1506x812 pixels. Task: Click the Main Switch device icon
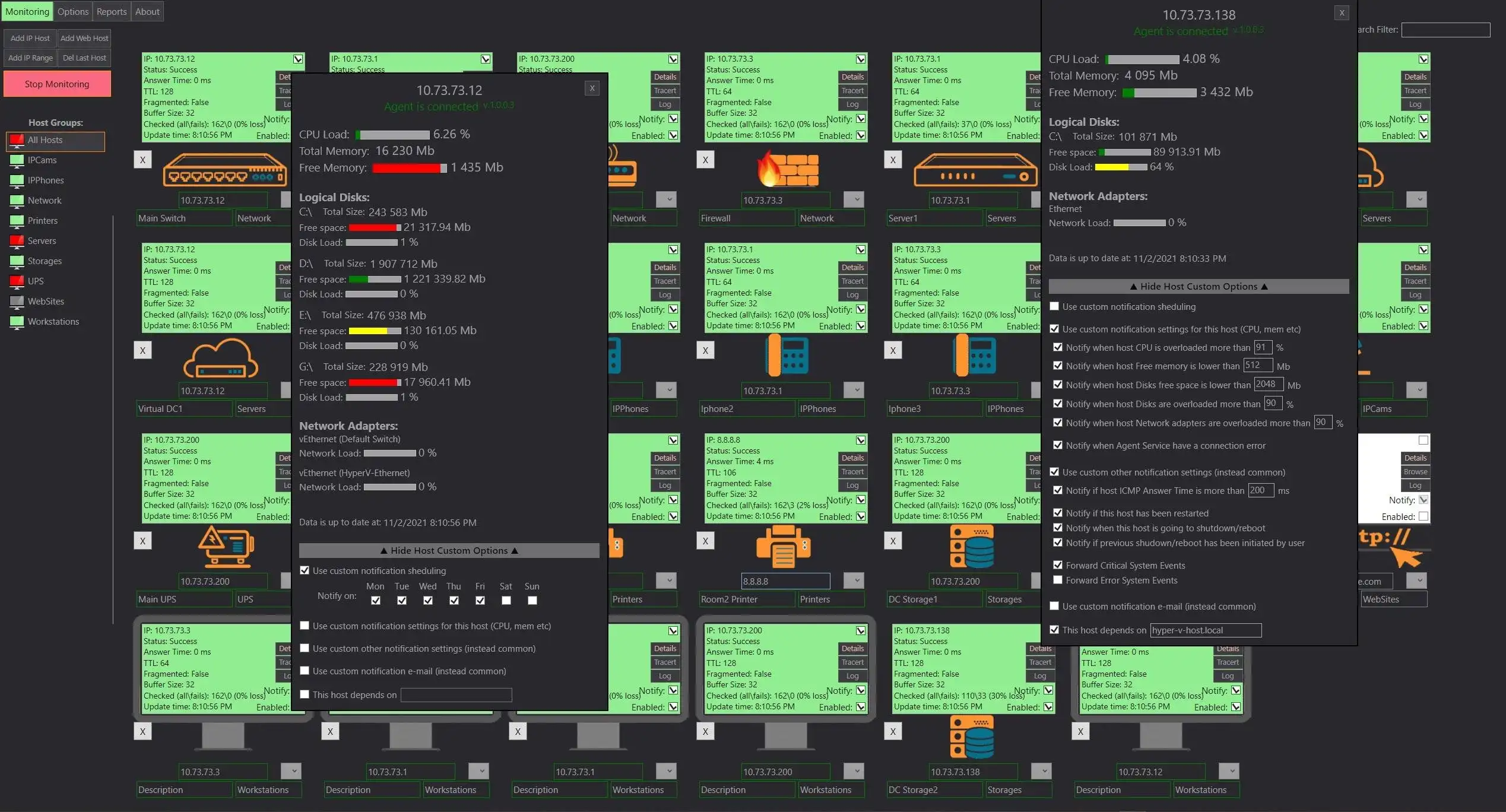click(224, 170)
